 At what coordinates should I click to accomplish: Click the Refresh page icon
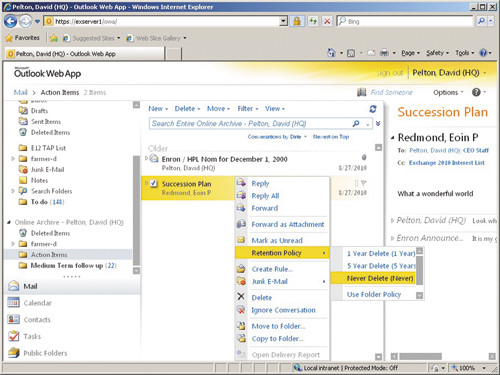pyautogui.click(x=313, y=21)
